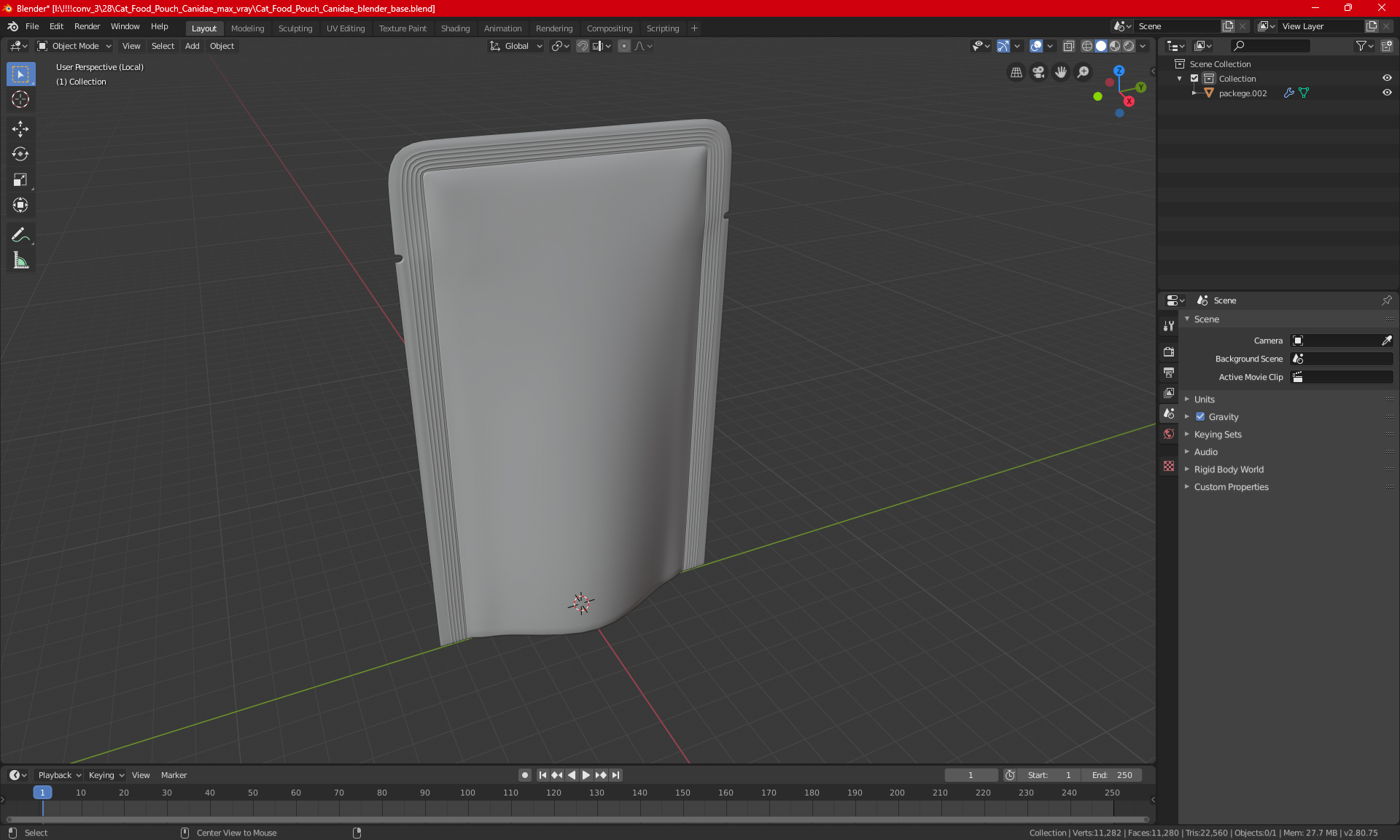The image size is (1400, 840).
Task: Open the Keying popover in timeline
Action: [106, 775]
